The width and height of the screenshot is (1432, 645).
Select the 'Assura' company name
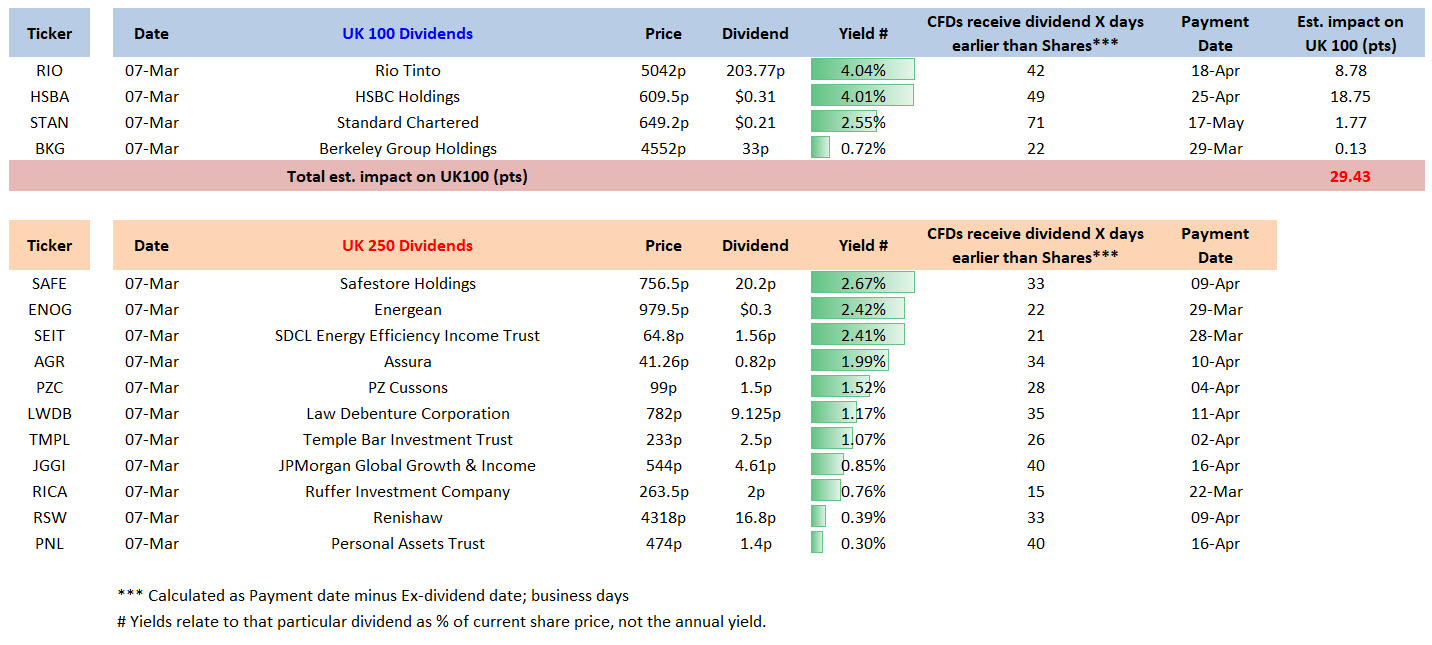coord(407,361)
